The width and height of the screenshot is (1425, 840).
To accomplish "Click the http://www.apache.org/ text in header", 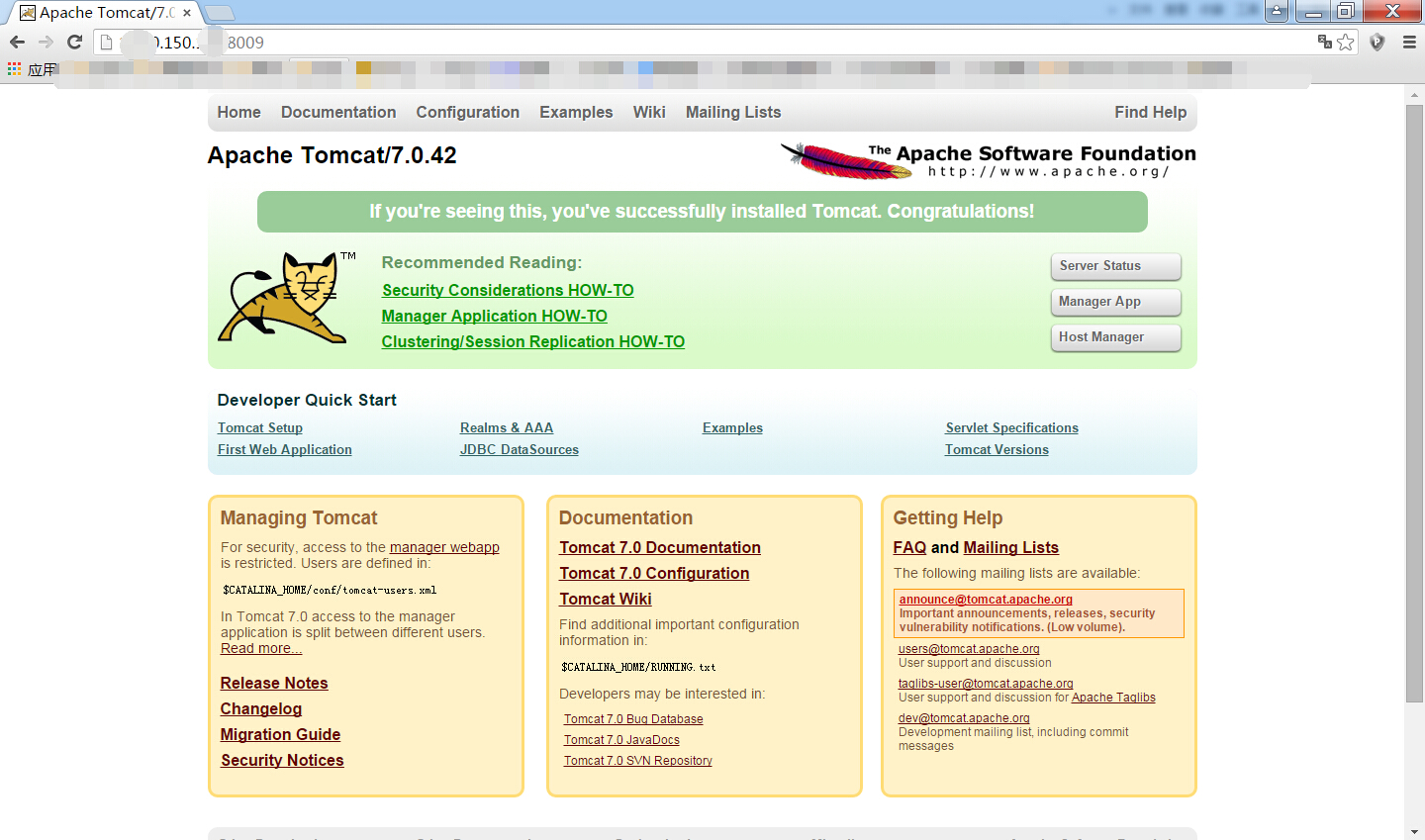I will [1049, 172].
